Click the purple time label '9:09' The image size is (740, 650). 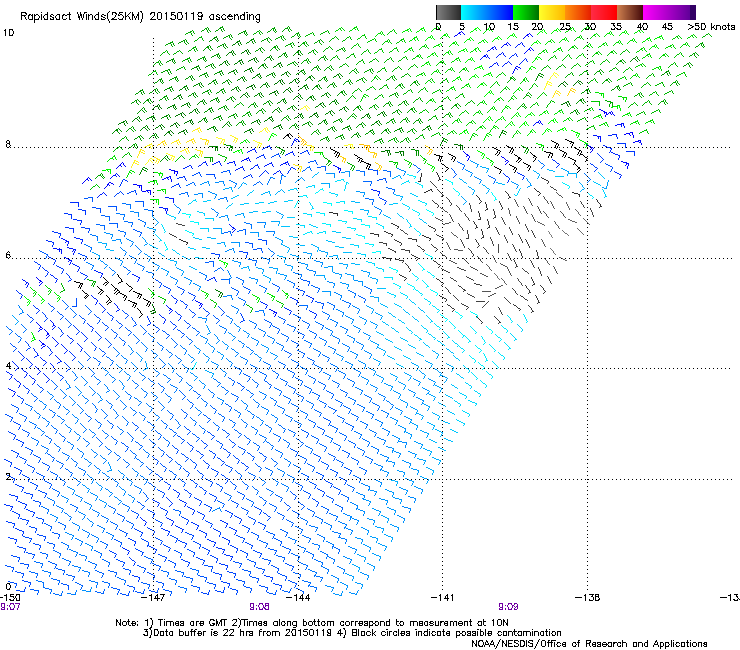(508, 607)
